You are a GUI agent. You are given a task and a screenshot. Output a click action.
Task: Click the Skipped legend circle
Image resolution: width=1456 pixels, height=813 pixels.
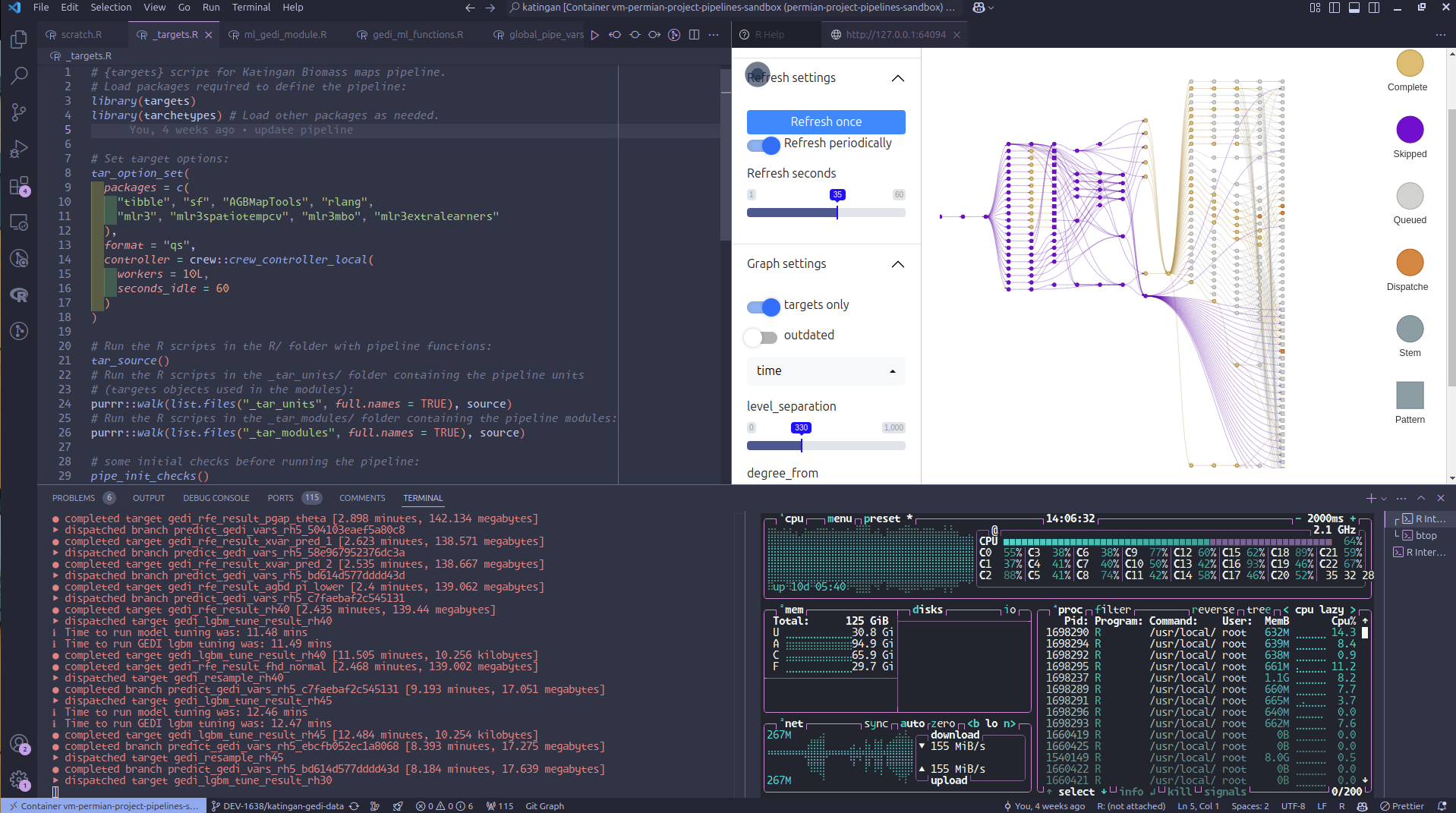(x=1410, y=130)
